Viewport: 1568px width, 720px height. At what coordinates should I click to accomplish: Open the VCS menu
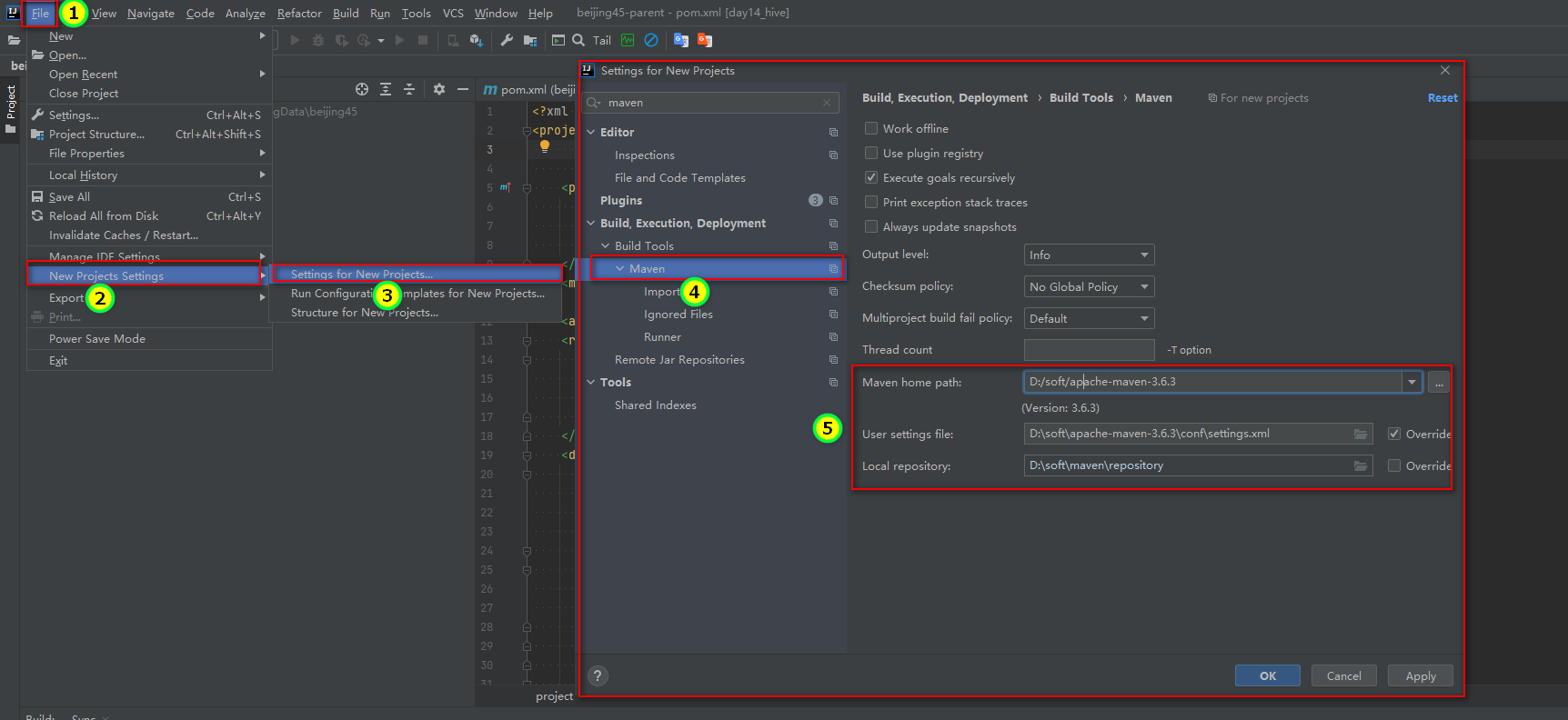(453, 13)
